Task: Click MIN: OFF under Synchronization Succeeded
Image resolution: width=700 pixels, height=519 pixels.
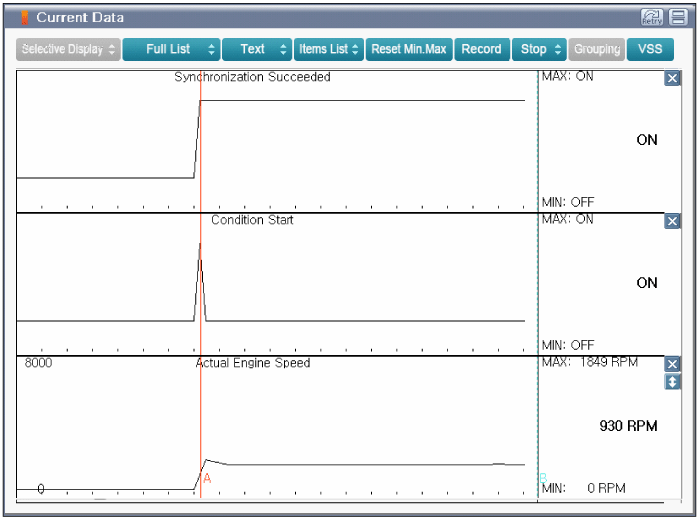Action: [x=568, y=202]
